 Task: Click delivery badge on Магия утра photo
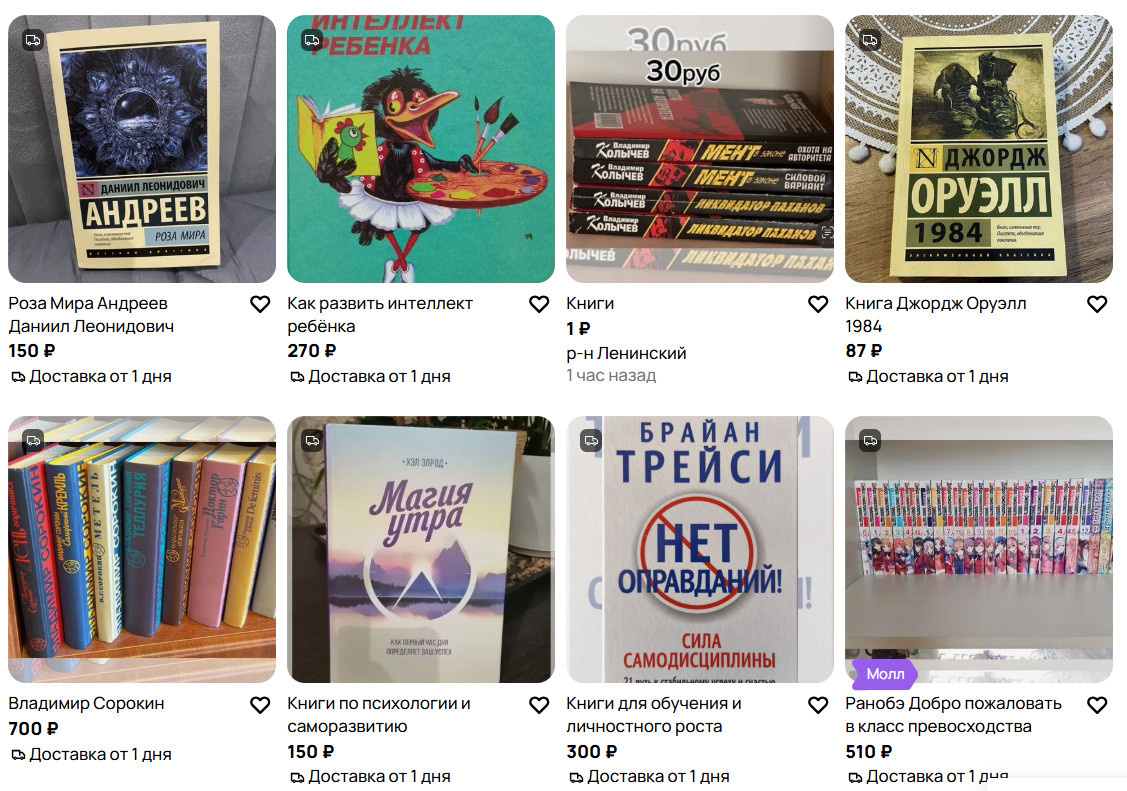tap(312, 440)
